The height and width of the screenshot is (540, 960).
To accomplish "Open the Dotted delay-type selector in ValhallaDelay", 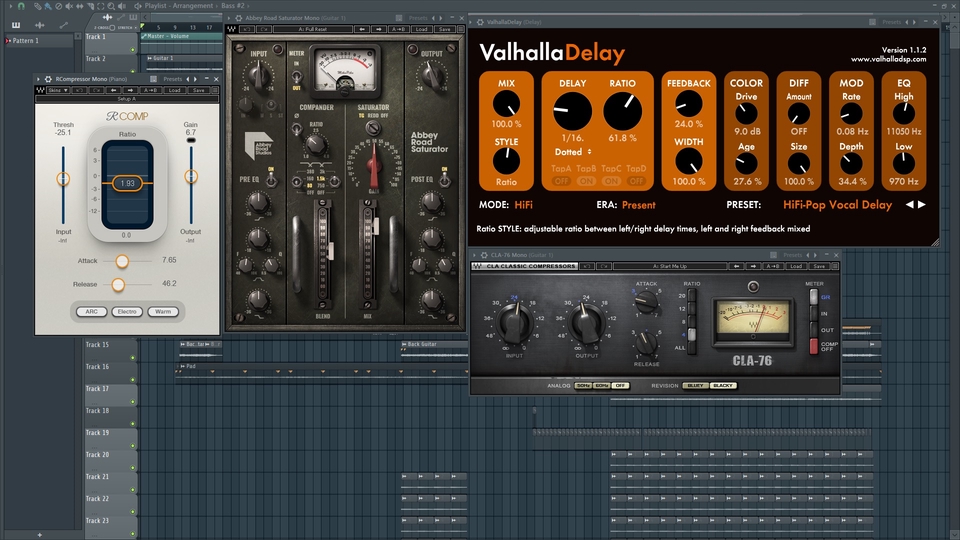I will (x=573, y=152).
